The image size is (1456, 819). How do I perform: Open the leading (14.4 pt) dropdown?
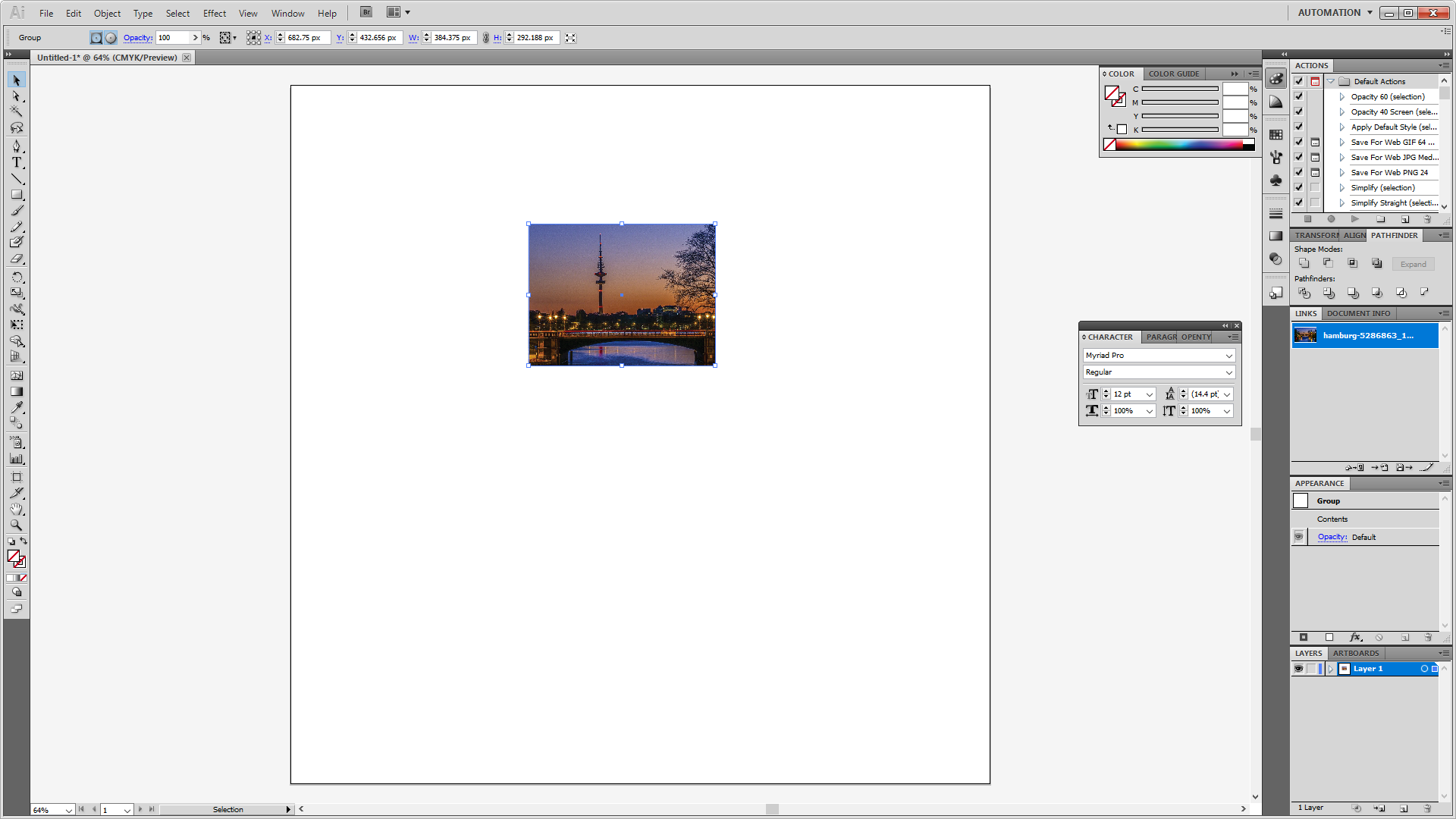pyautogui.click(x=1227, y=394)
